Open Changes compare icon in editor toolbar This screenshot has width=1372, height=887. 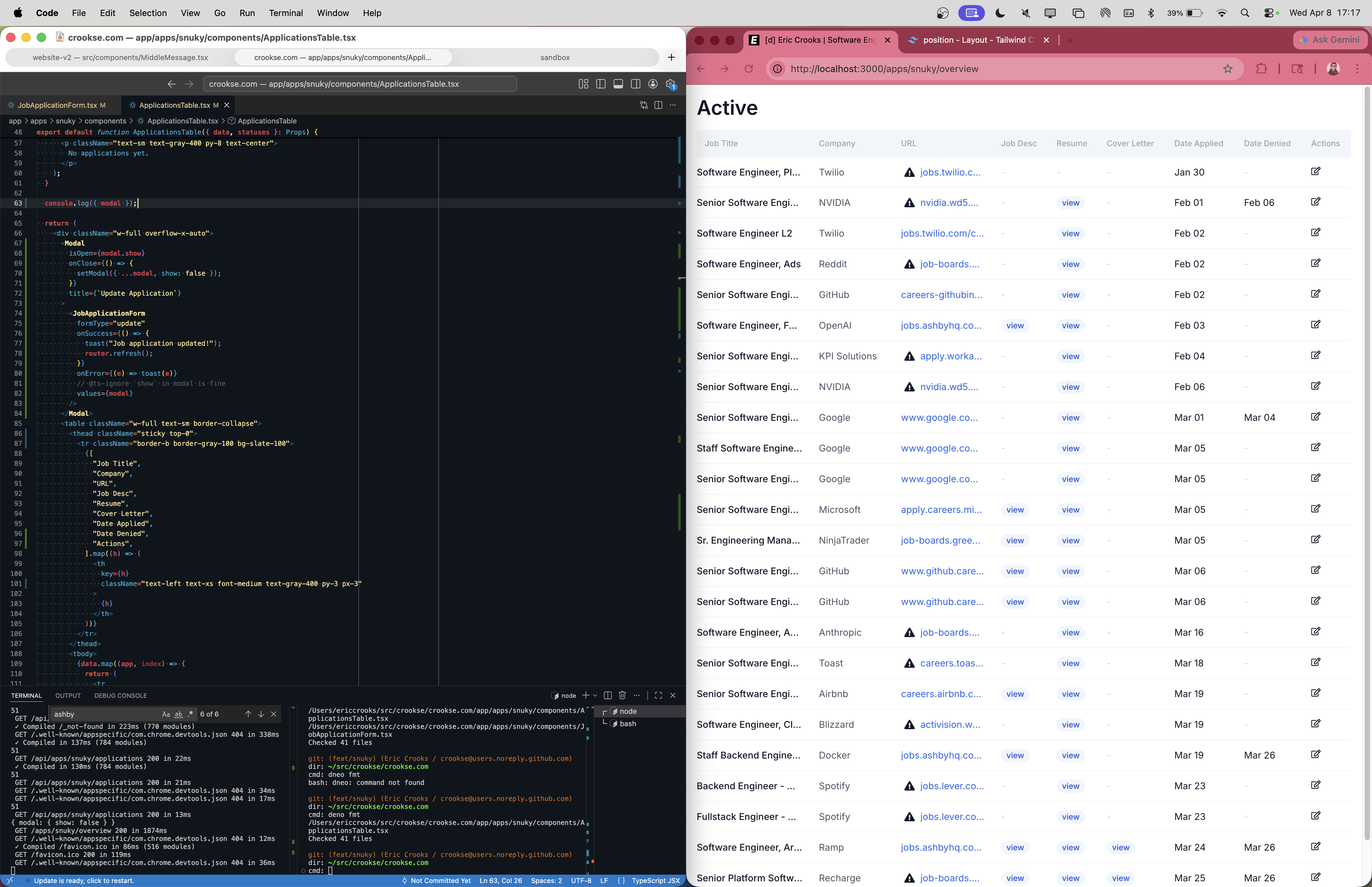[644, 105]
